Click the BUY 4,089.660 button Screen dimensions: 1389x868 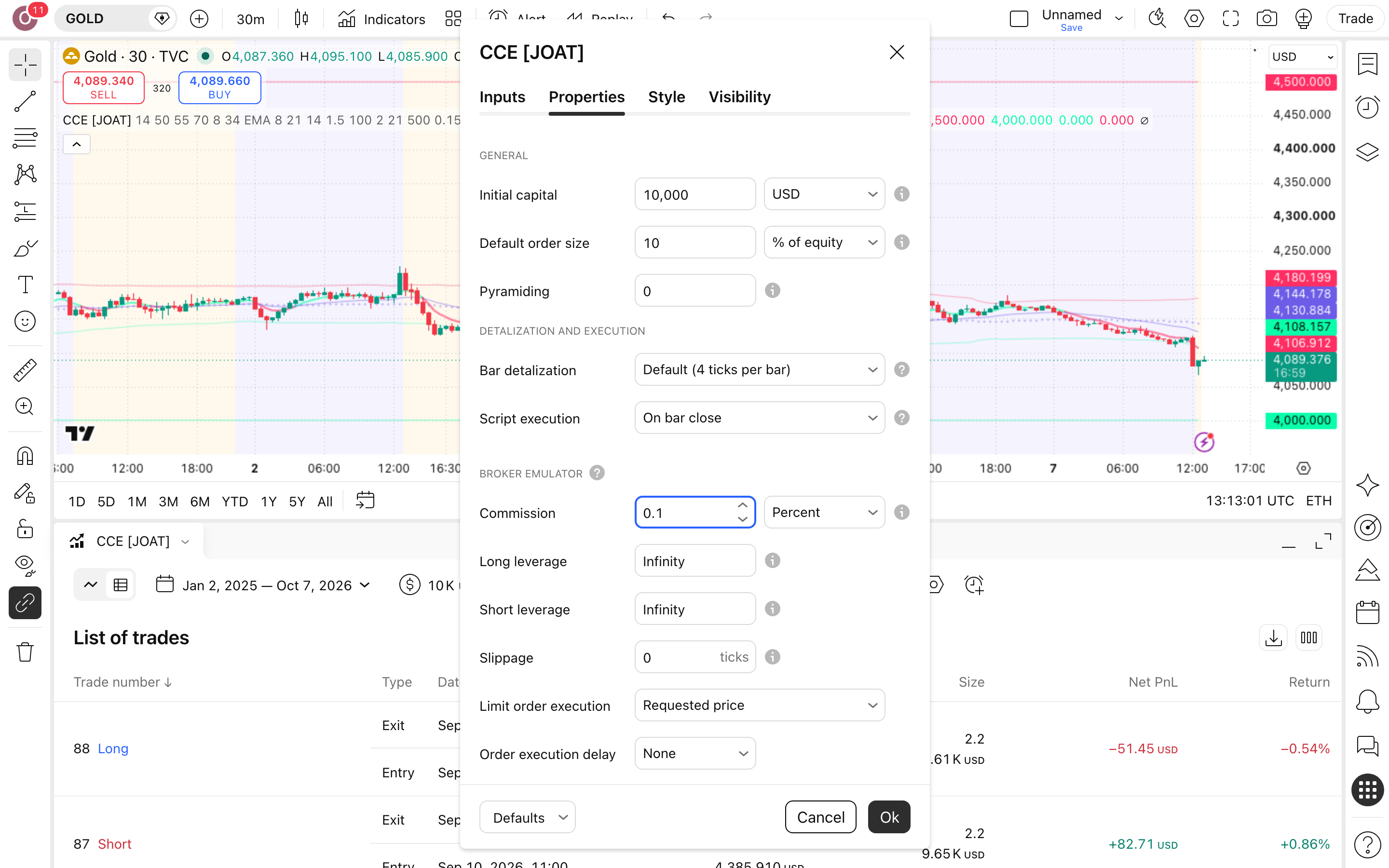point(220,88)
